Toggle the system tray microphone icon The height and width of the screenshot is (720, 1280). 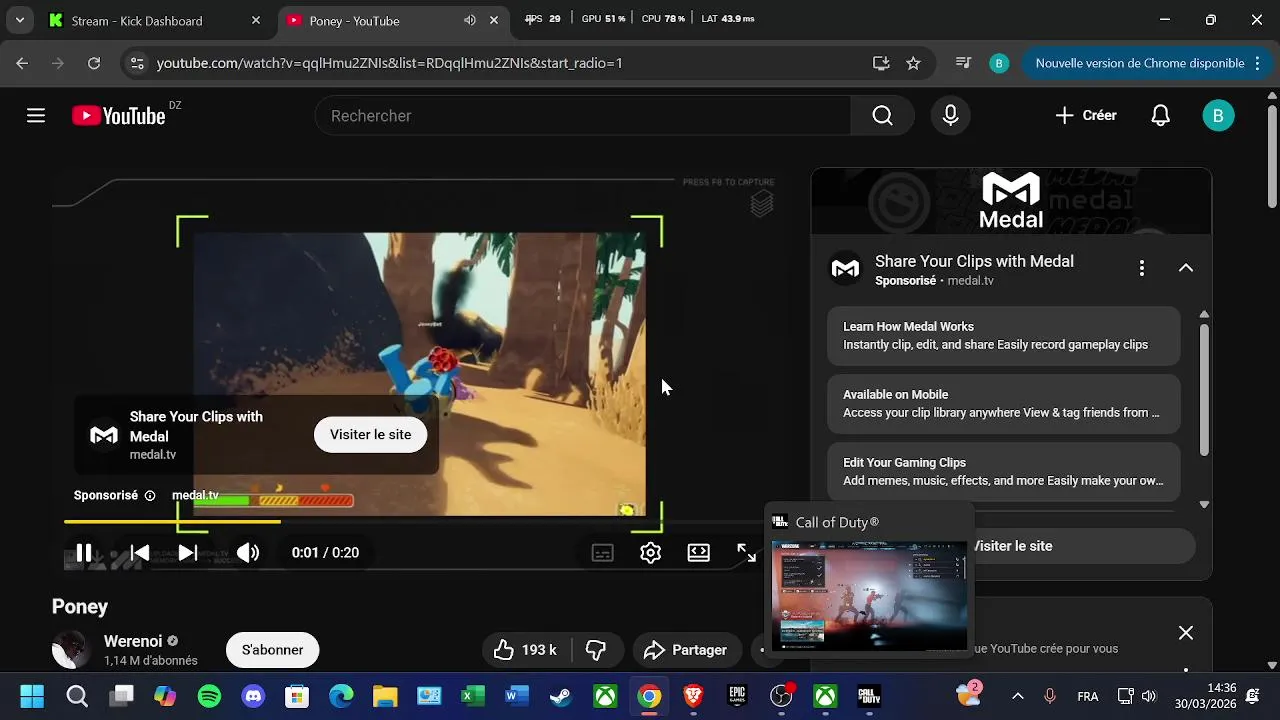tap(1050, 696)
